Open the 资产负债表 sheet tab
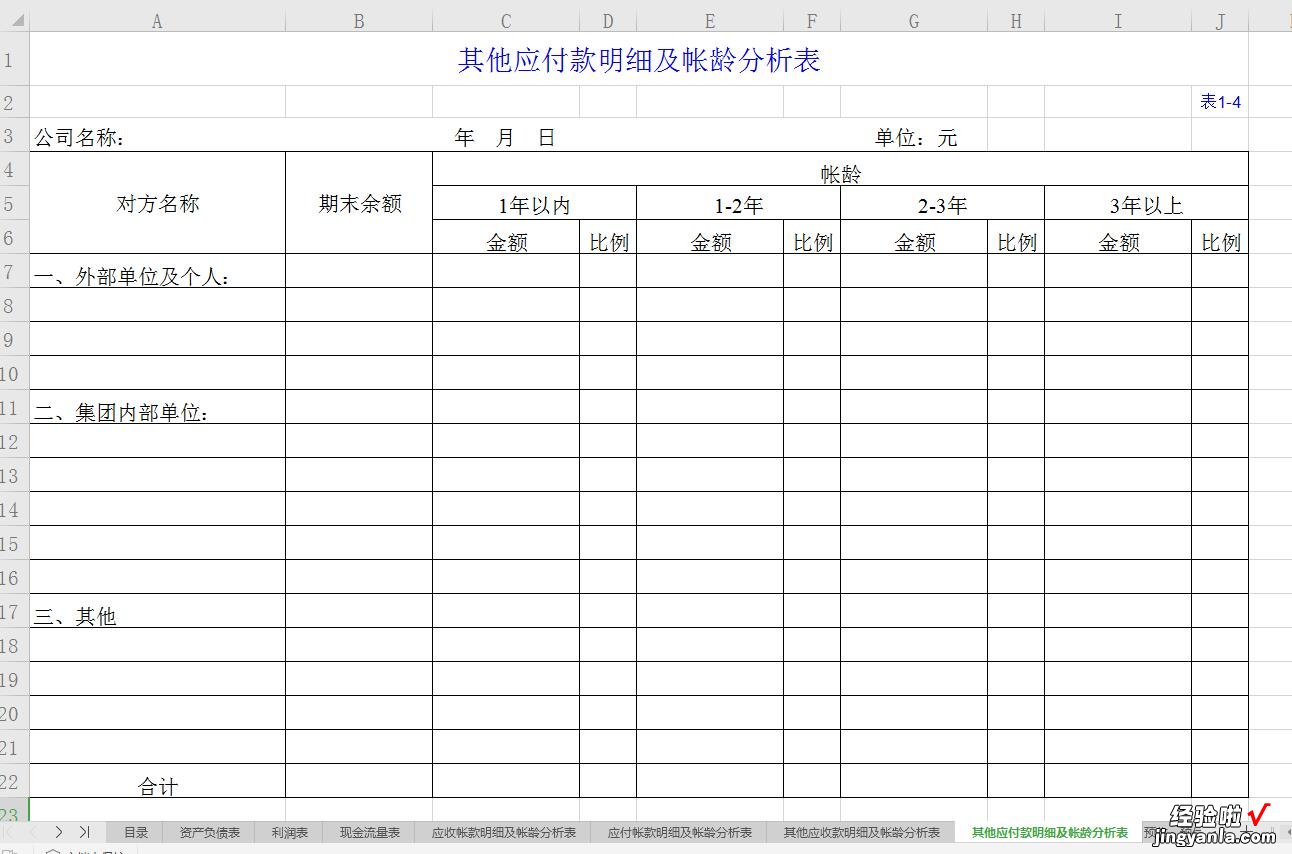This screenshot has width=1292, height=854. [210, 832]
